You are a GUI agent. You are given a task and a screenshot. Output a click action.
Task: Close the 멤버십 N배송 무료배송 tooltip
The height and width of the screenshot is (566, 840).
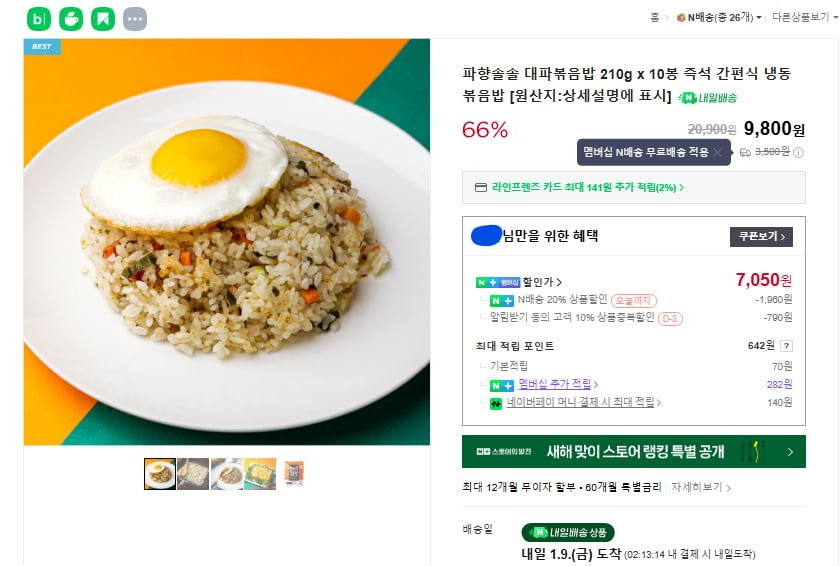[717, 152]
